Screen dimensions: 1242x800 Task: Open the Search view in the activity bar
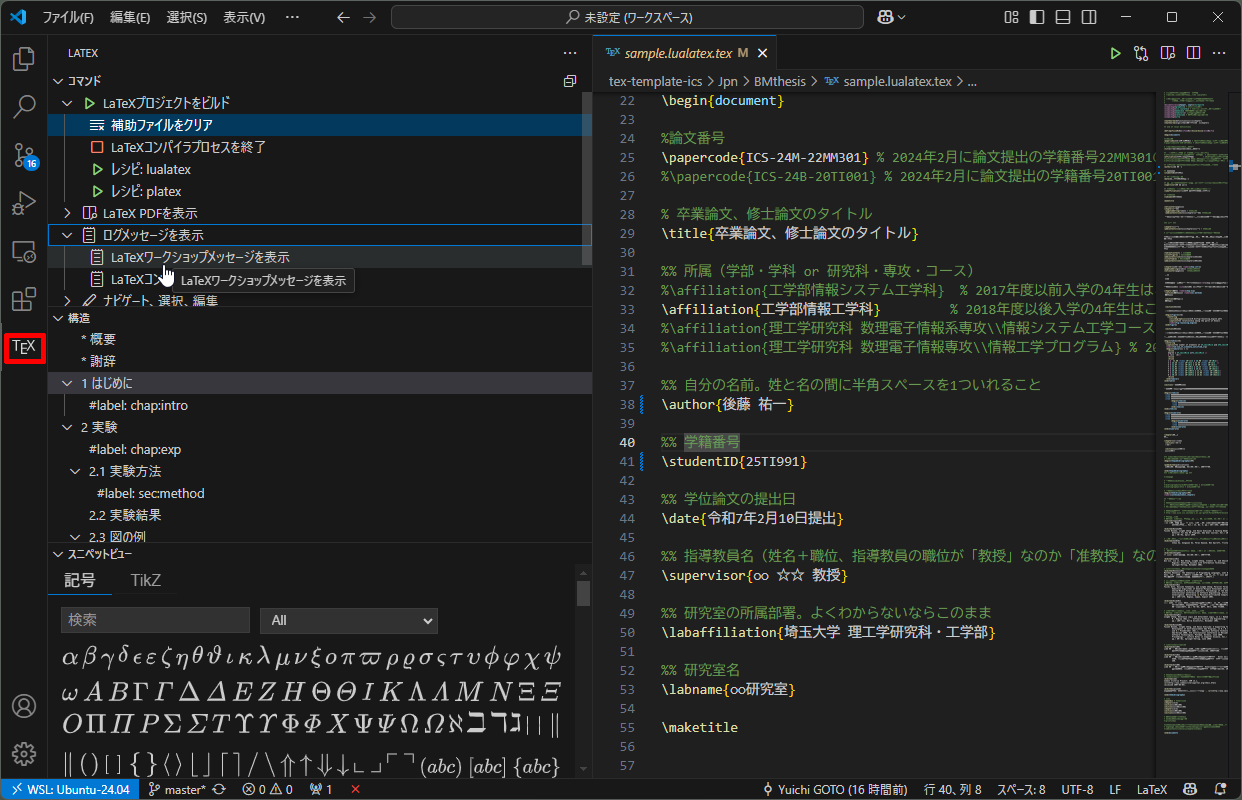coord(24,107)
